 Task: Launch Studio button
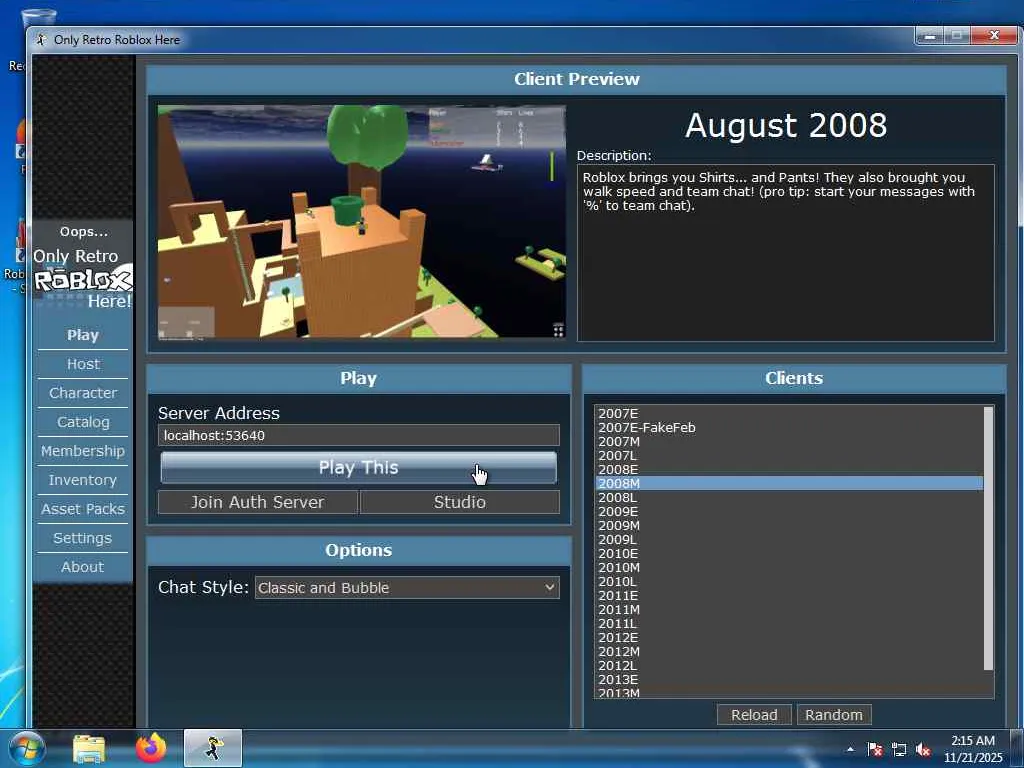point(460,502)
